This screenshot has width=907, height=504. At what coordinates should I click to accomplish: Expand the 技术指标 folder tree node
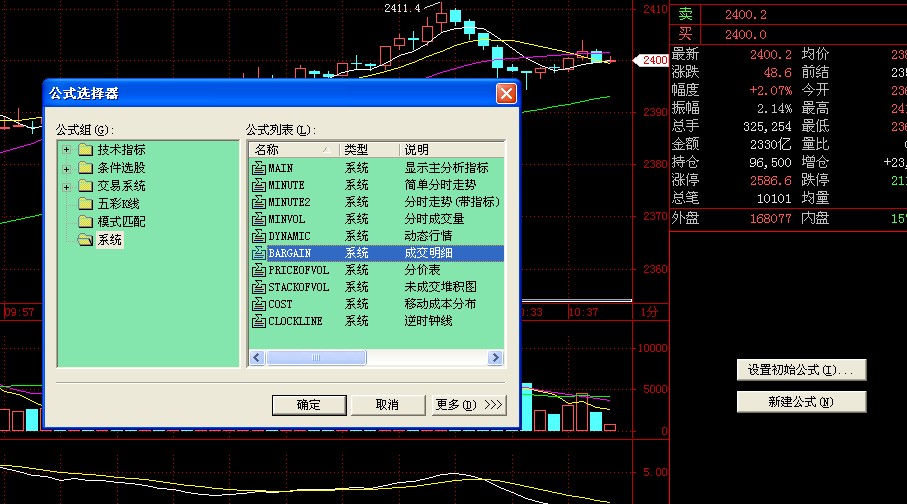(67, 150)
